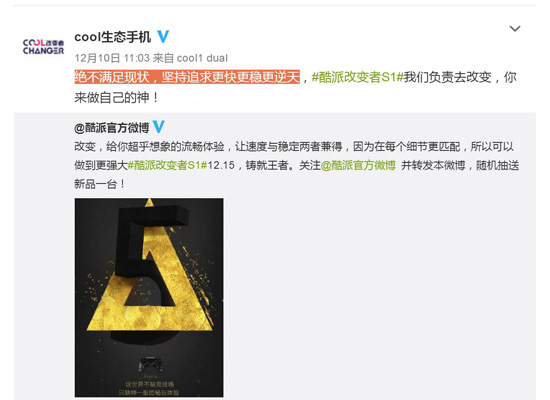Click the green @酷派官方微博 mention in repost

(358, 165)
